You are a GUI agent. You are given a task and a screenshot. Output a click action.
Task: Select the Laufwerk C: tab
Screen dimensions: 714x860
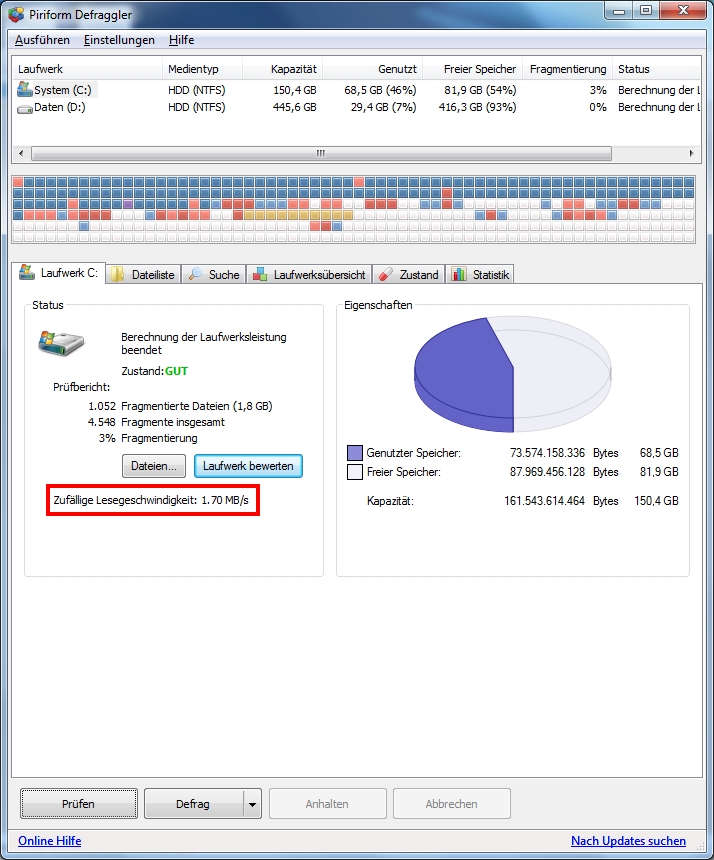click(x=58, y=273)
